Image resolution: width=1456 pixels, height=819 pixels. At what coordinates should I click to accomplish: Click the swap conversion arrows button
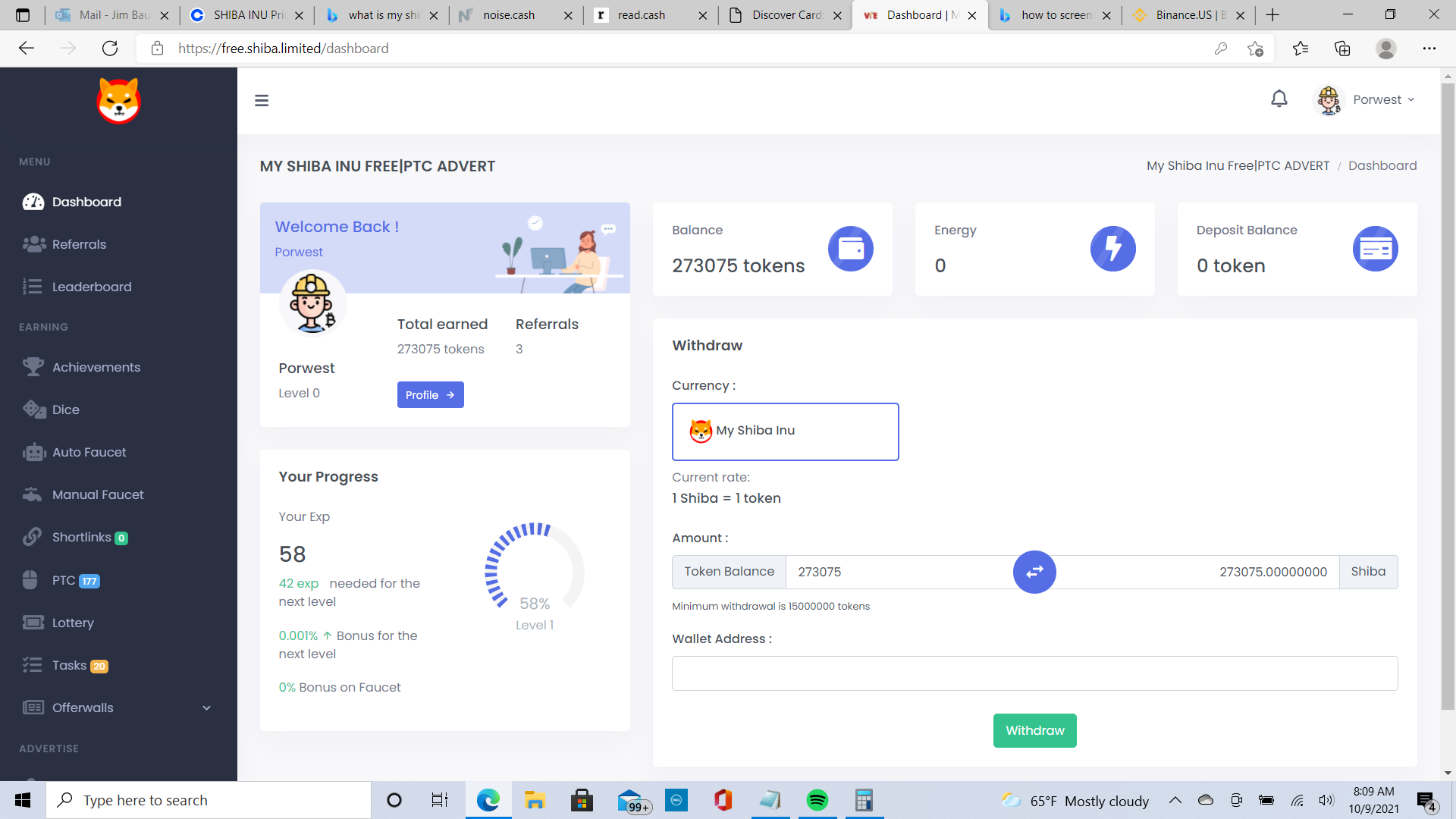click(x=1034, y=572)
